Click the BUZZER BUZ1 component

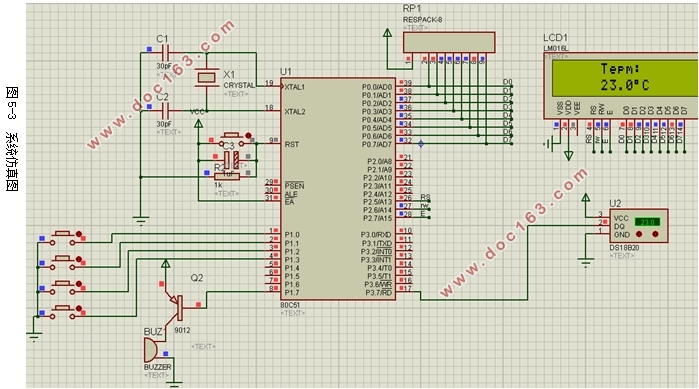tap(151, 350)
